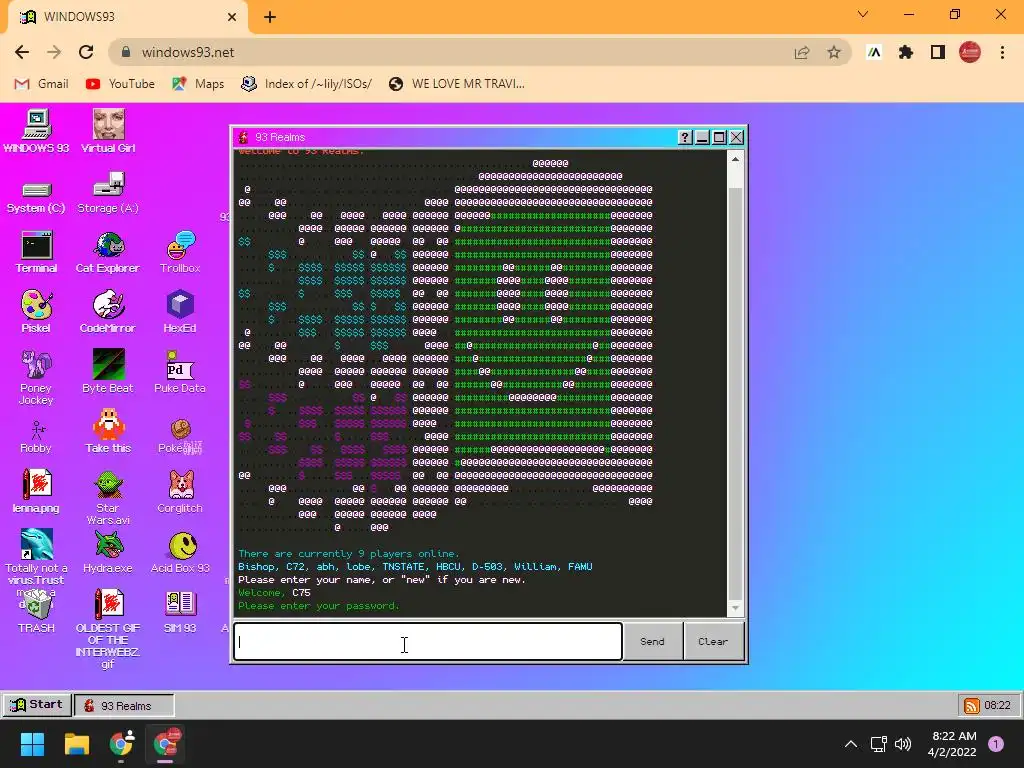Launch the Byte Beat icon
Screen dimensions: 1024x768
point(108,372)
